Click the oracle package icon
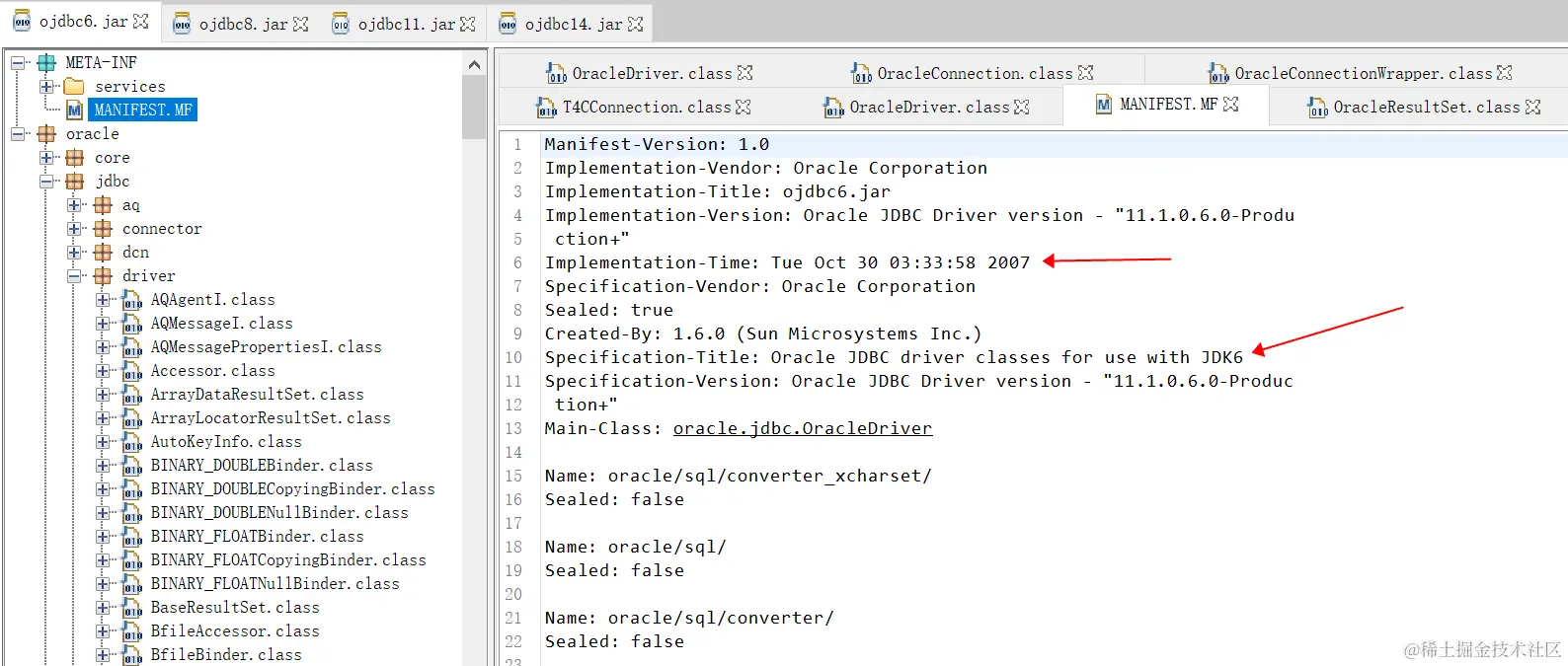This screenshot has height=666, width=1568. click(46, 134)
